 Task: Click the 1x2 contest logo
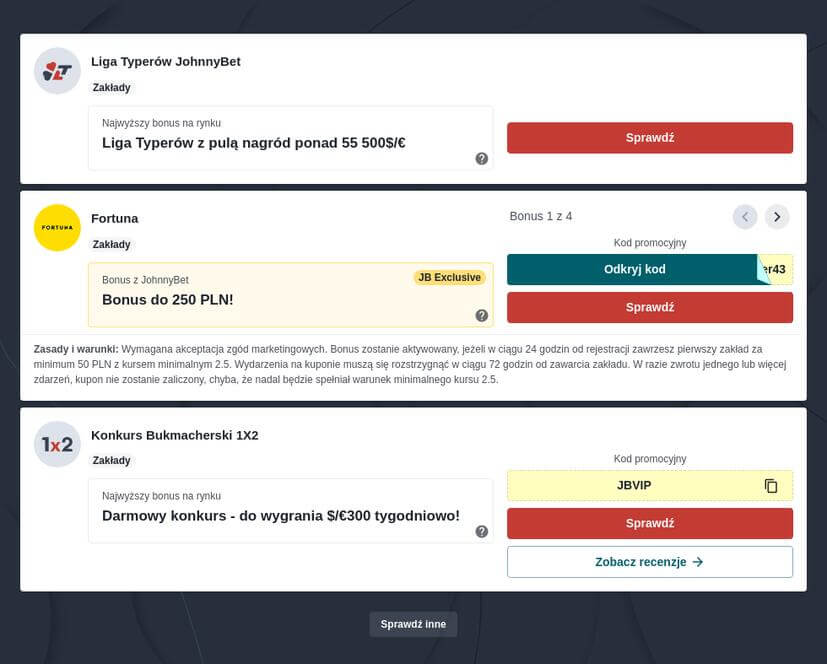[57, 444]
